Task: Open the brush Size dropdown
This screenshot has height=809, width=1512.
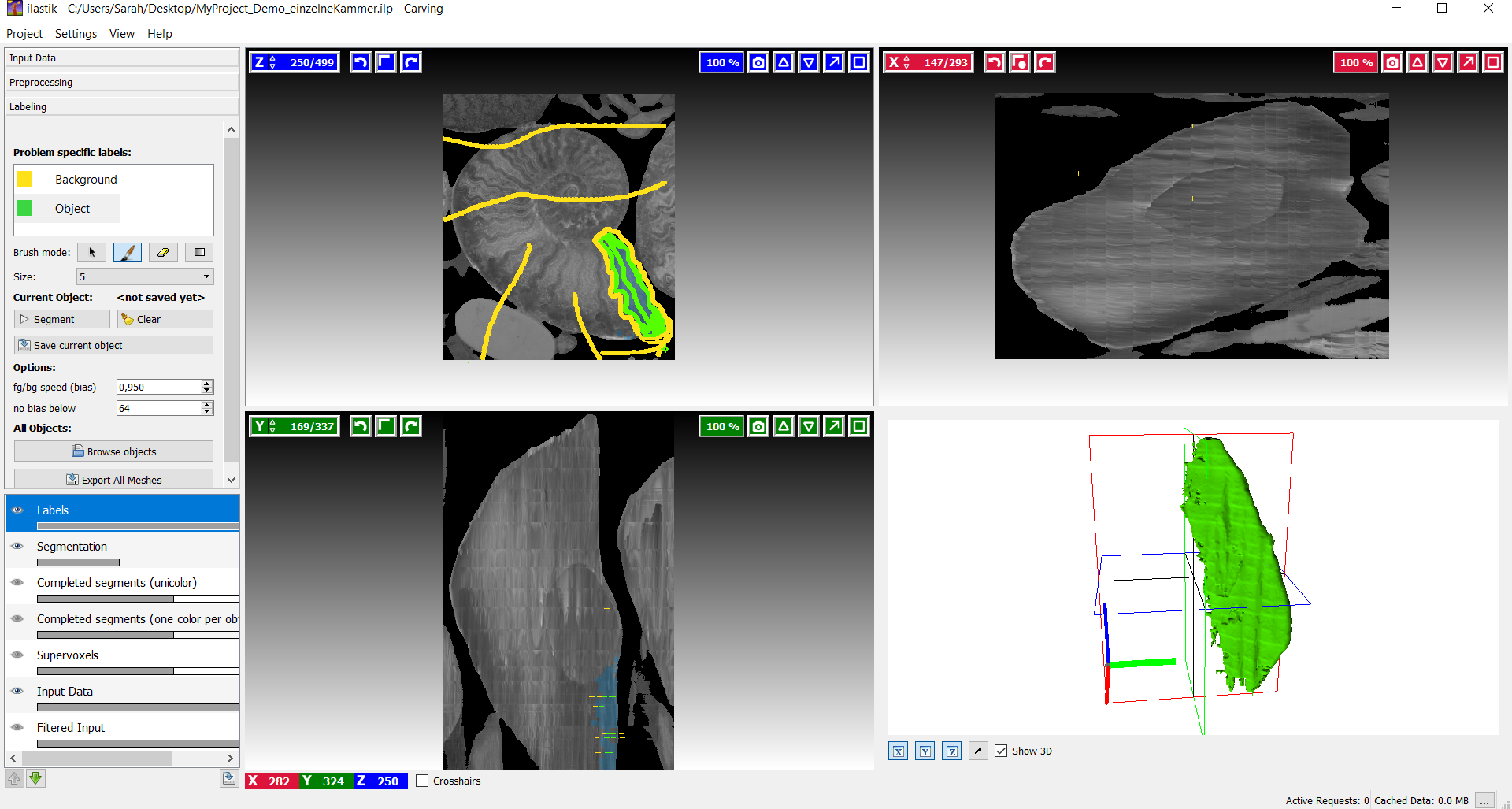Action: [x=145, y=276]
